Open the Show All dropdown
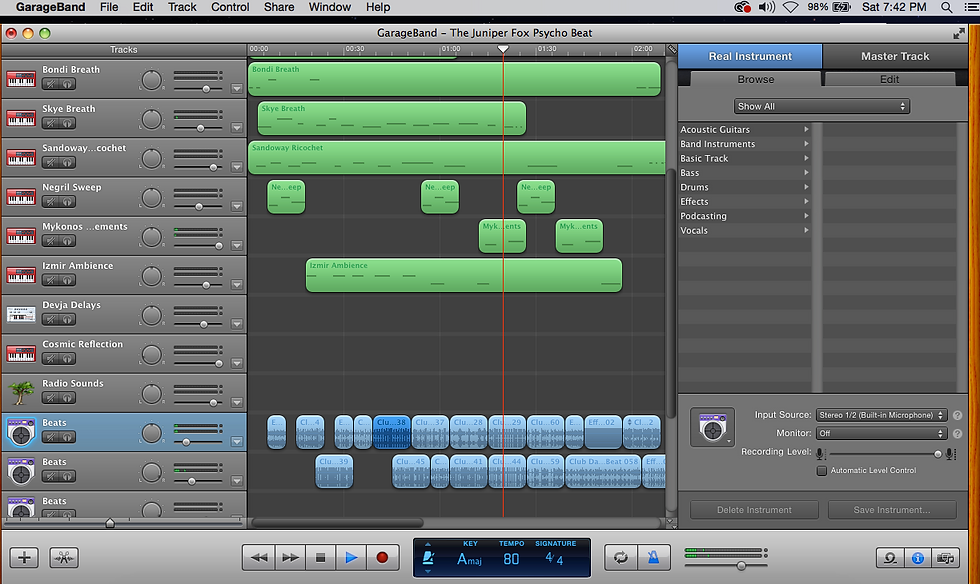980x584 pixels. pyautogui.click(x=821, y=106)
